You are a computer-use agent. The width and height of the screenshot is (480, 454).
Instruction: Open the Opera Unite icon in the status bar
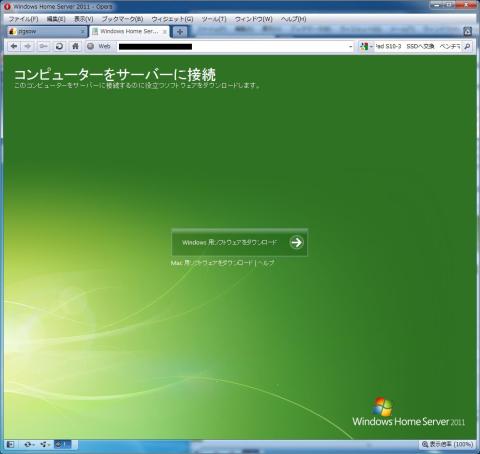coord(44,444)
